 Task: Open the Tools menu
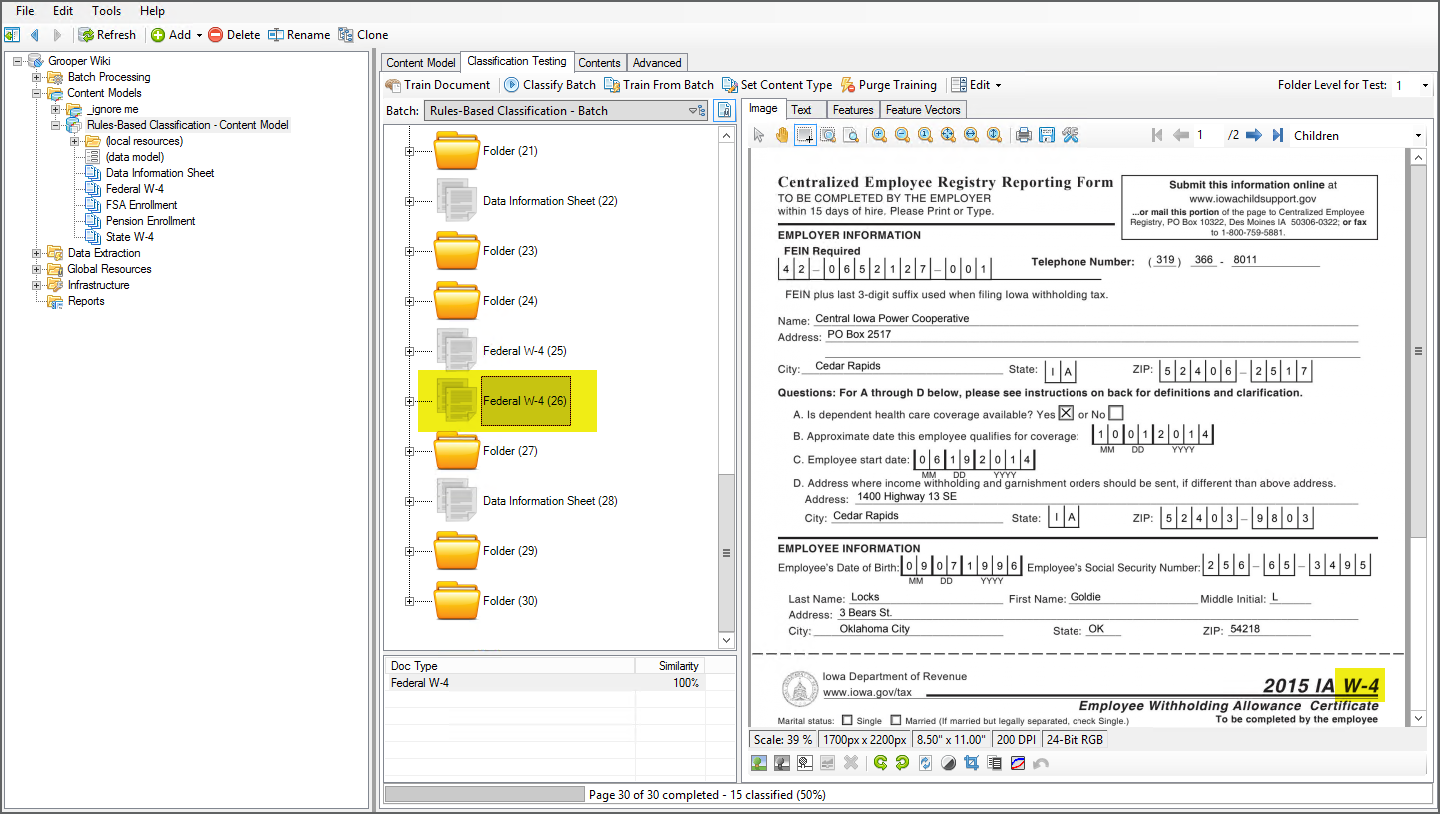click(106, 11)
